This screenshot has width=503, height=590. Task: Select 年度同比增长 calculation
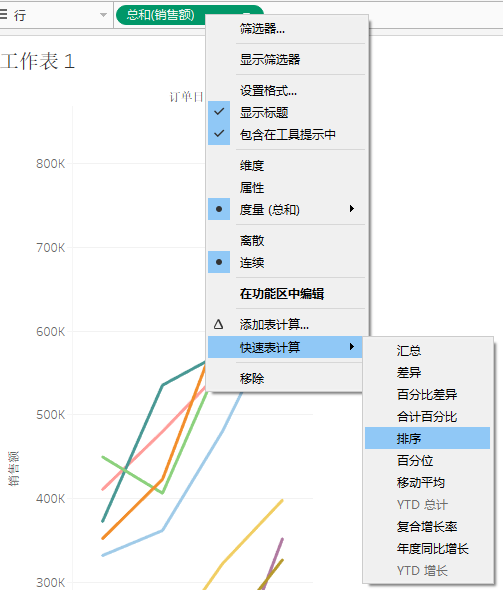tap(427, 548)
